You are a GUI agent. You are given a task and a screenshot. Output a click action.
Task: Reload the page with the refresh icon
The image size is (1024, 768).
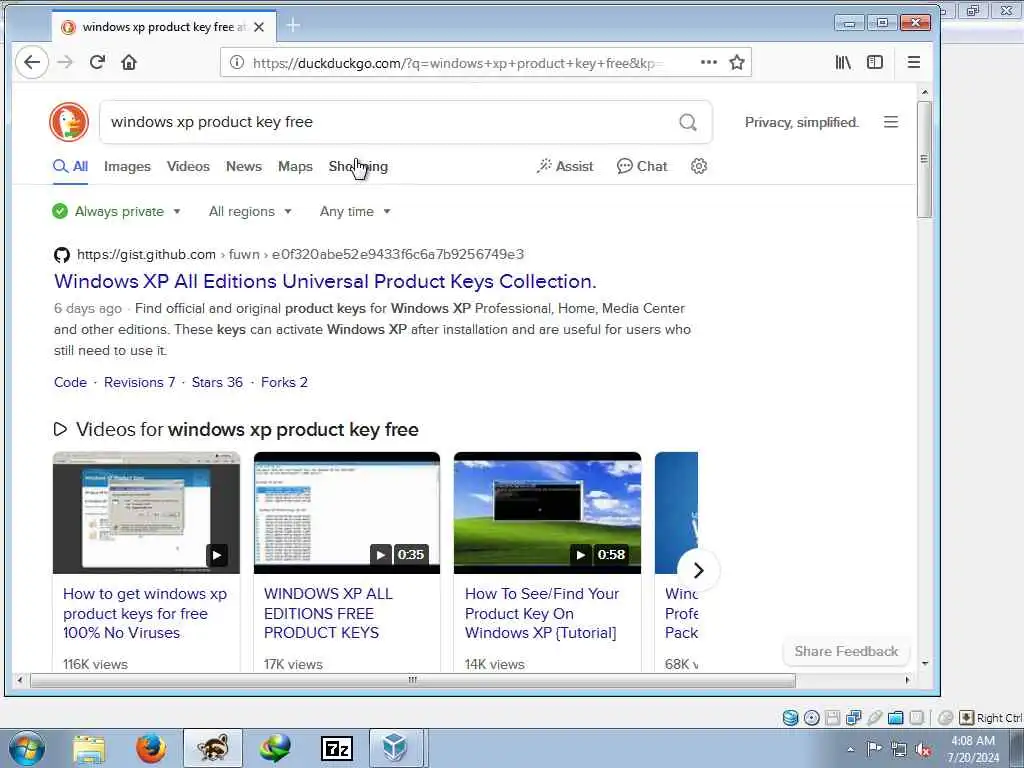pyautogui.click(x=97, y=62)
